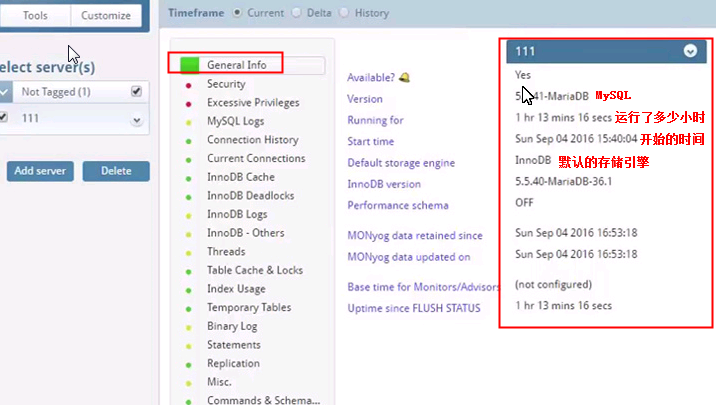The width and height of the screenshot is (716, 405).
Task: Toggle the checkbox beside server 111
Action: [x=4, y=117]
